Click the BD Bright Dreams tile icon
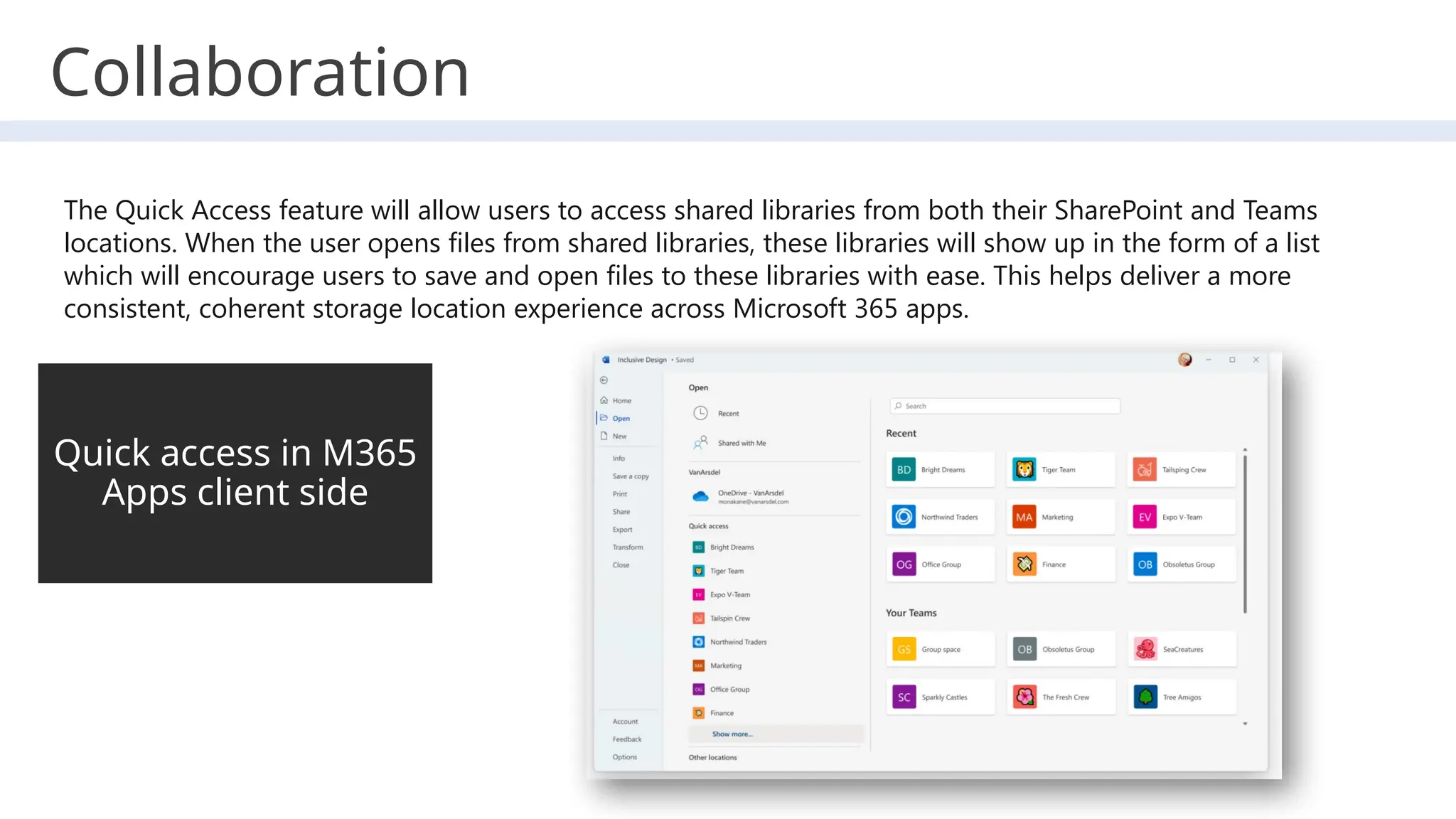The width and height of the screenshot is (1456, 819). pyautogui.click(x=904, y=470)
